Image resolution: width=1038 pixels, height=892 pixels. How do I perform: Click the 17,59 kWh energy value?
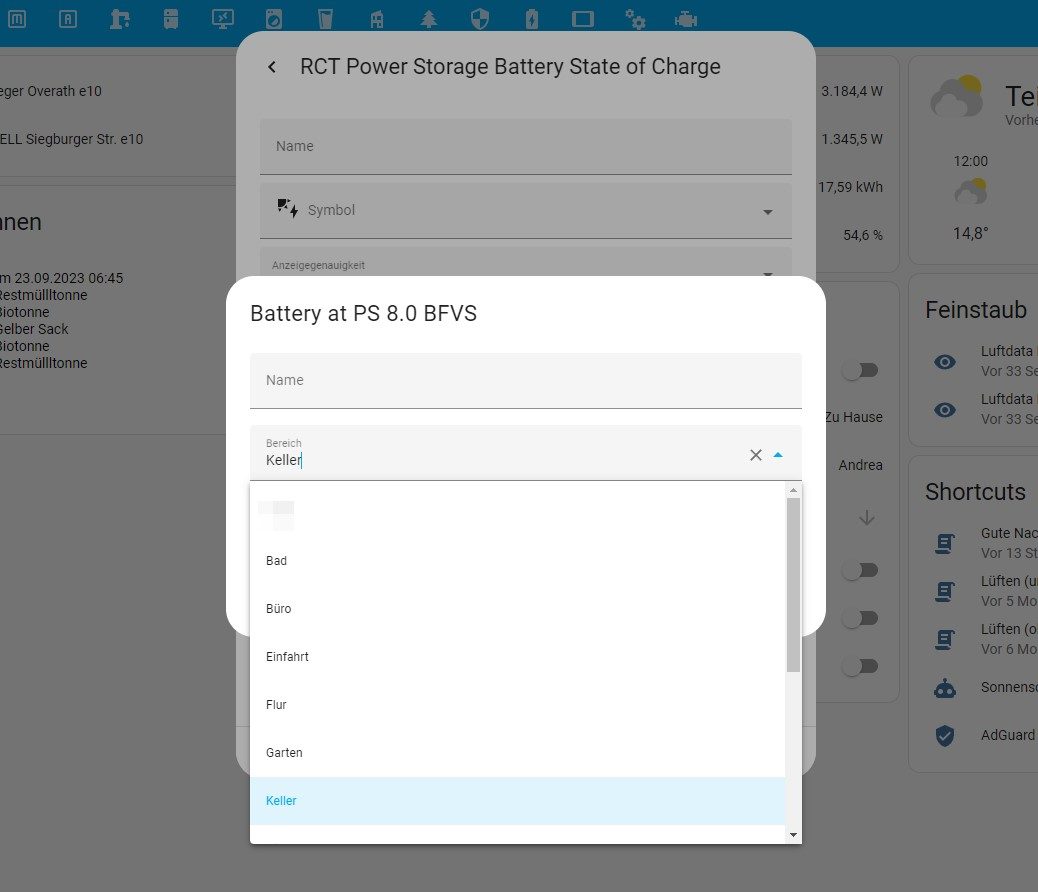(850, 187)
